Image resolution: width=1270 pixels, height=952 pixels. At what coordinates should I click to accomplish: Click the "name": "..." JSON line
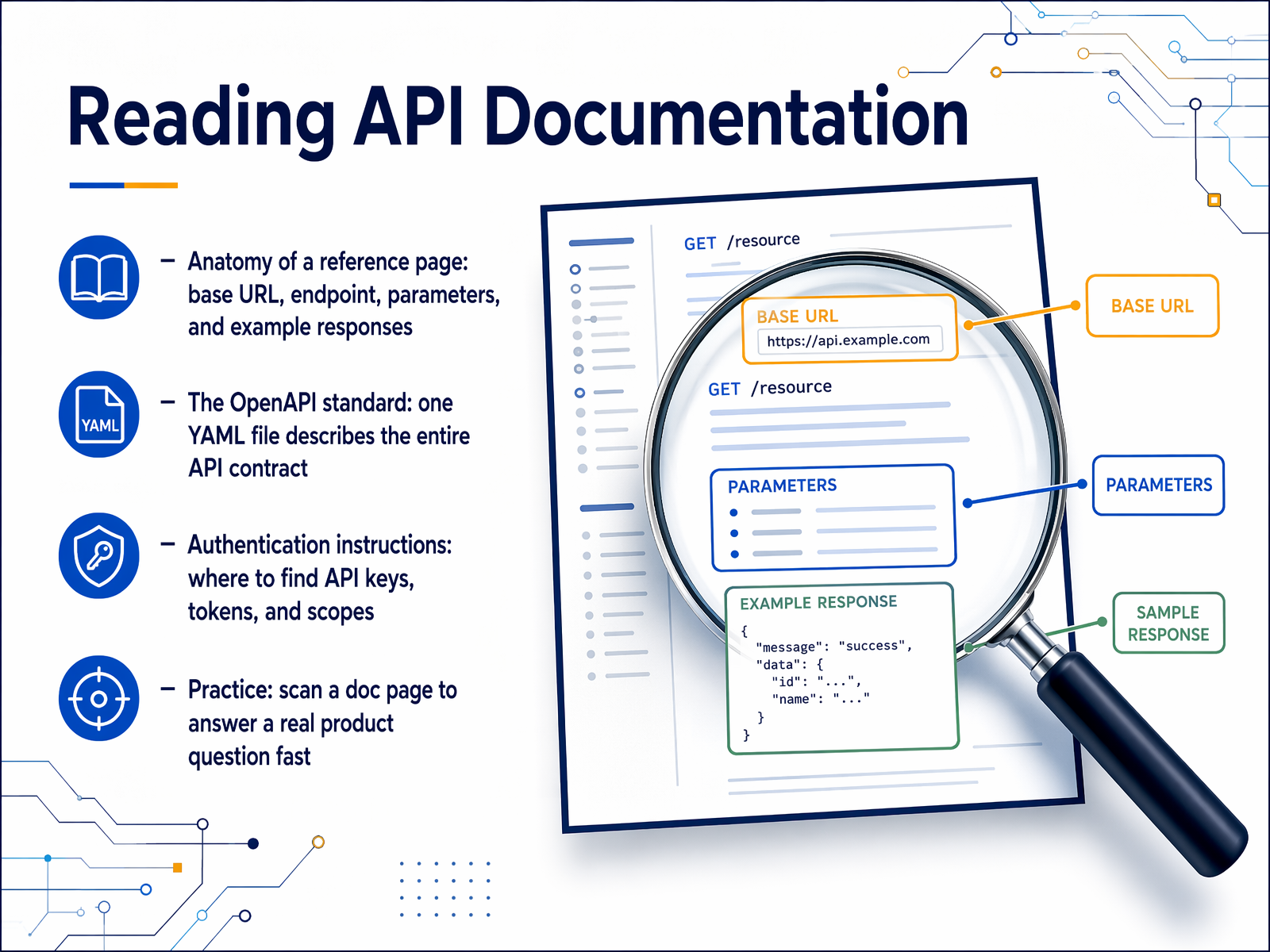821,699
